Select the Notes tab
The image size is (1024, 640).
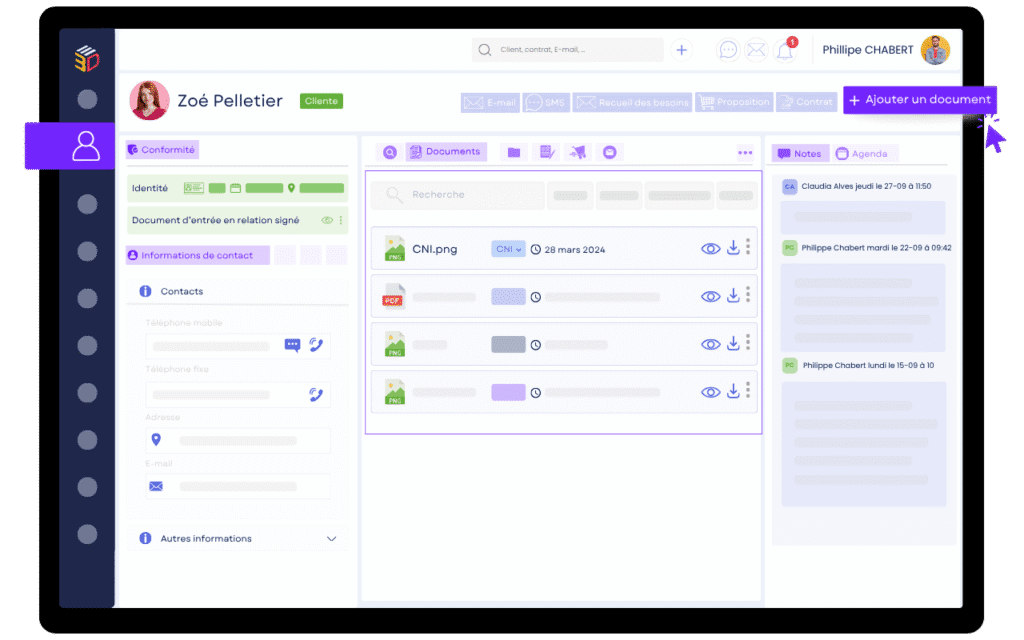tap(800, 153)
